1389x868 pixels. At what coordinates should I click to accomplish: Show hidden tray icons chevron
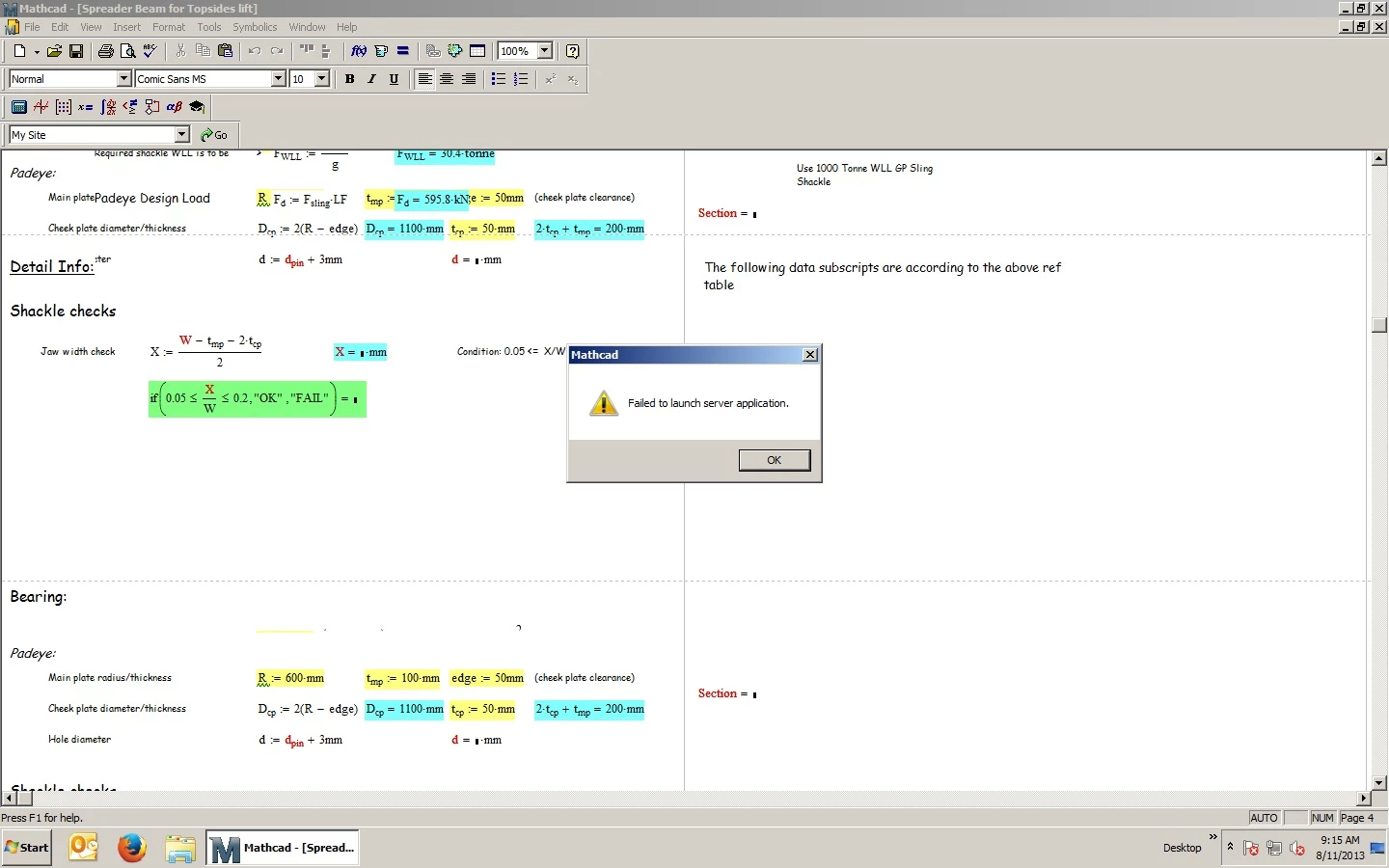[x=1230, y=847]
